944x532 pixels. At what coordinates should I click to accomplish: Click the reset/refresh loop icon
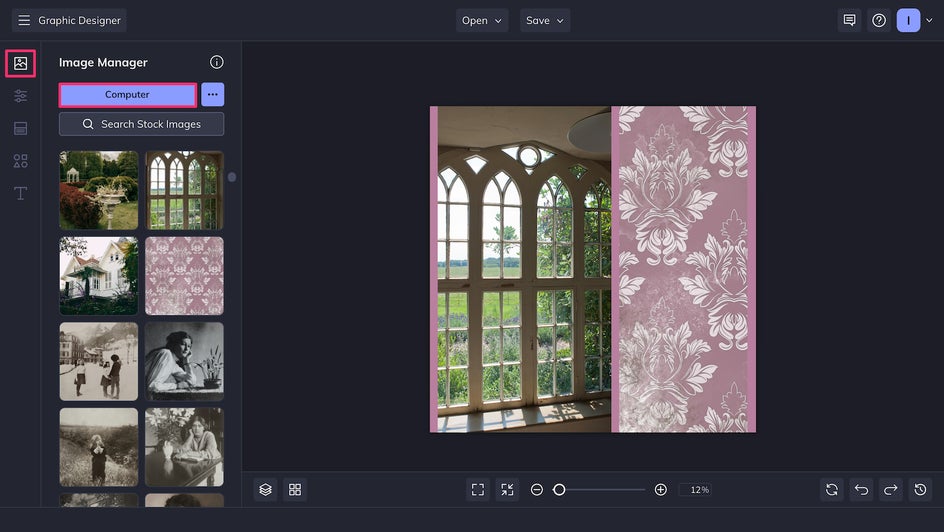[832, 489]
